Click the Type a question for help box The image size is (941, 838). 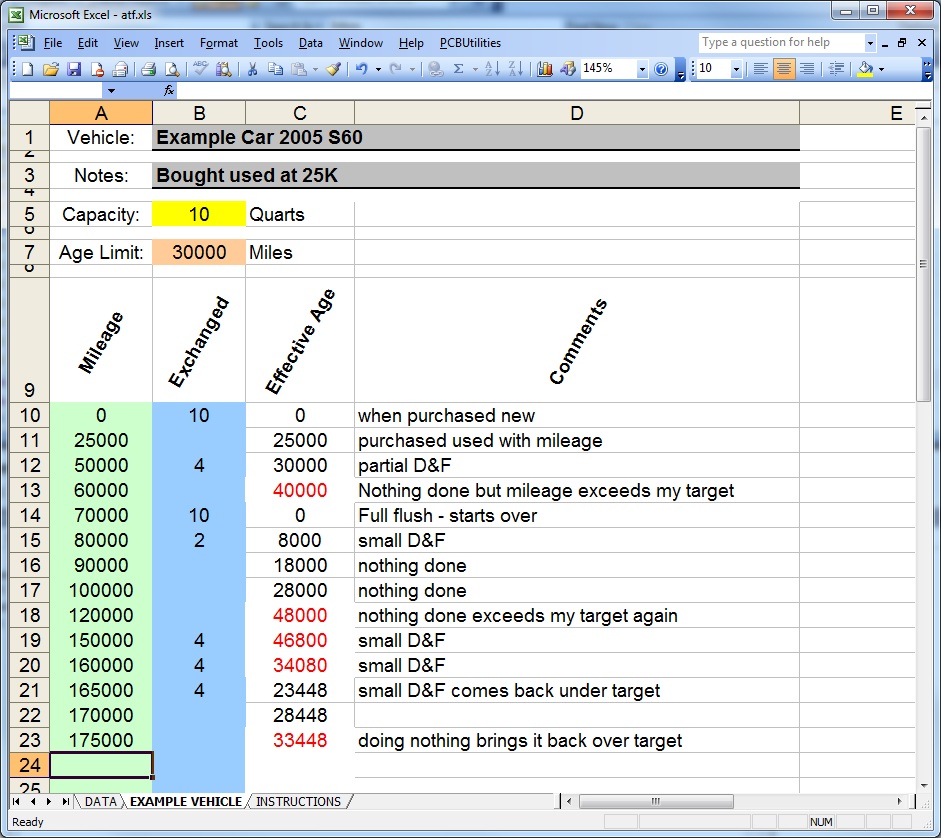click(x=780, y=43)
